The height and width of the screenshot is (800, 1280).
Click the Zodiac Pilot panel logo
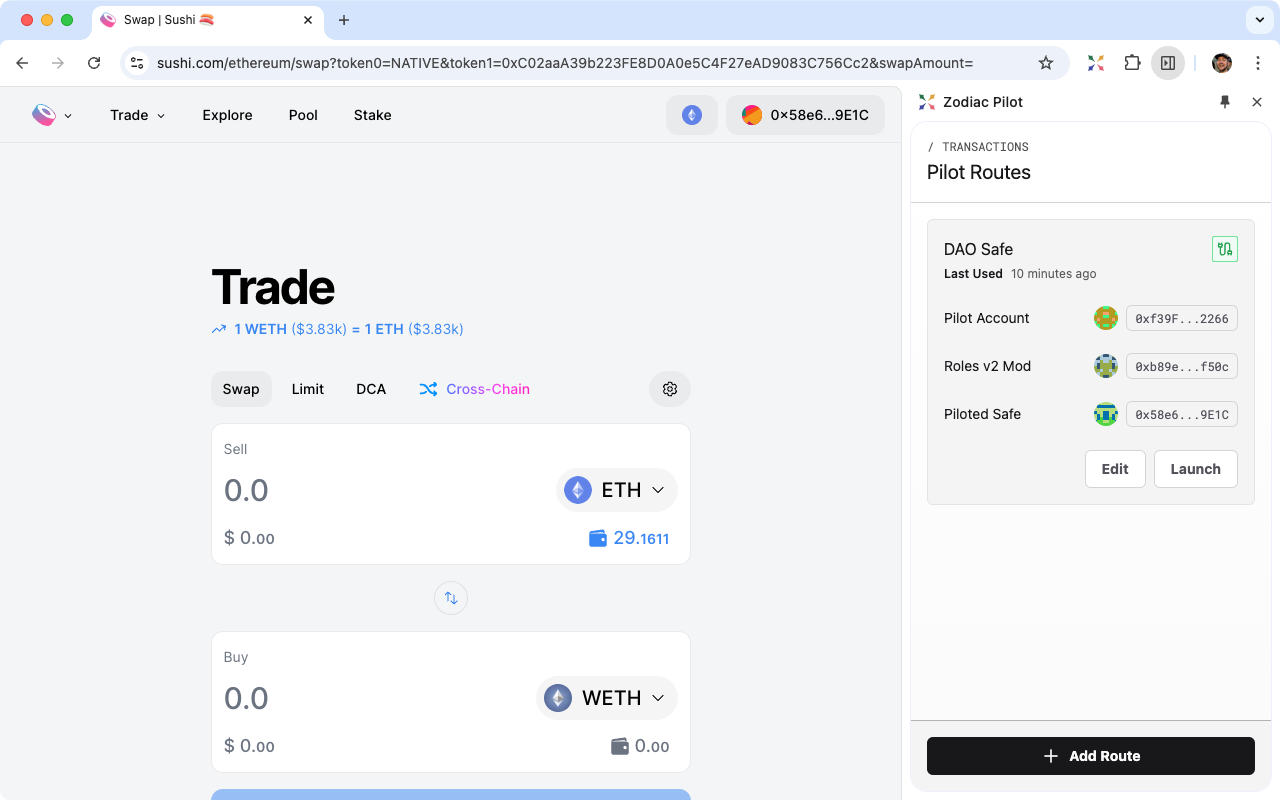(x=927, y=102)
